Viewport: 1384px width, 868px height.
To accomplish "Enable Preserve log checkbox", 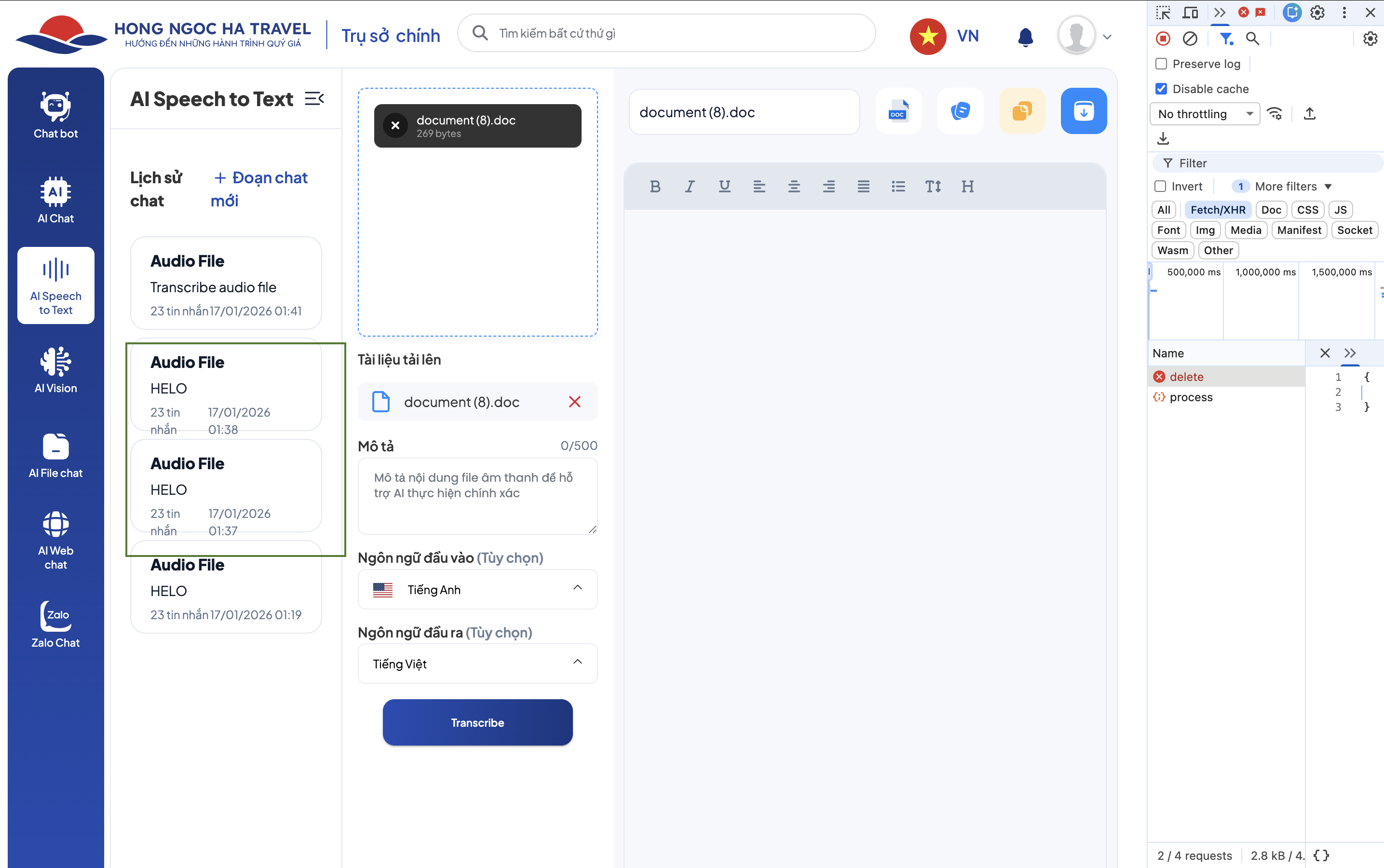I will tap(1161, 64).
